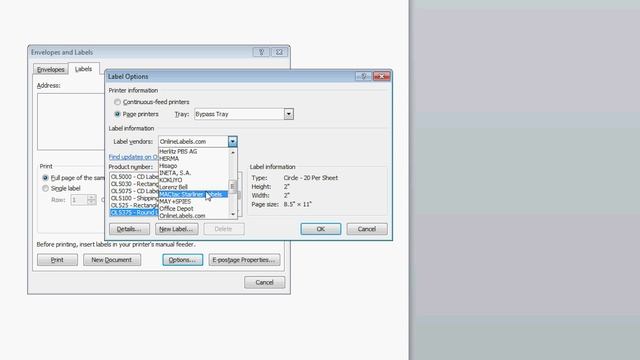Viewport: 640px width, 360px height.
Task: Choose the Single label radio button
Action: tap(45, 189)
